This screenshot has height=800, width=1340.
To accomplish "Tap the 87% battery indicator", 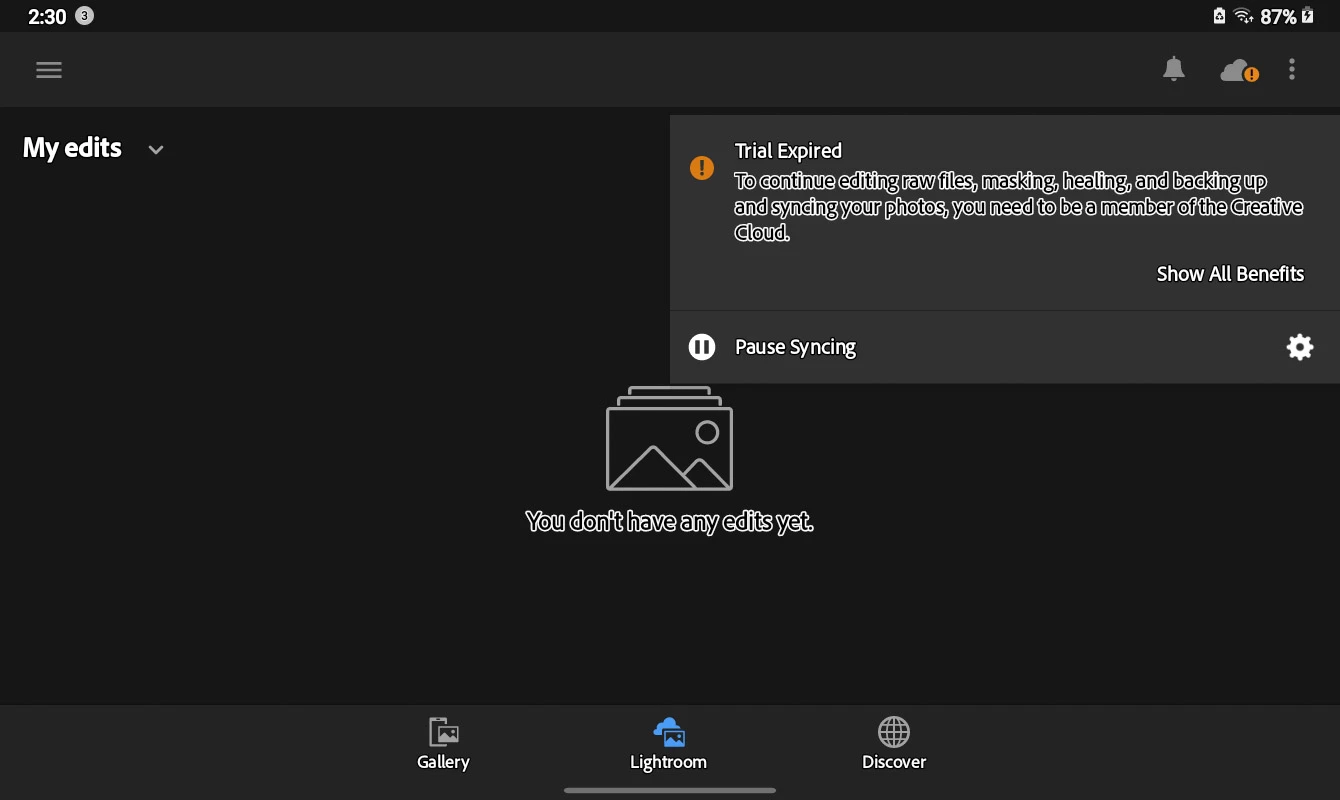I will click(1287, 16).
